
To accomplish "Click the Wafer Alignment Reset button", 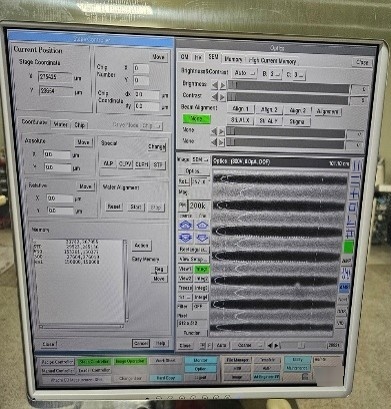I will (x=114, y=207).
